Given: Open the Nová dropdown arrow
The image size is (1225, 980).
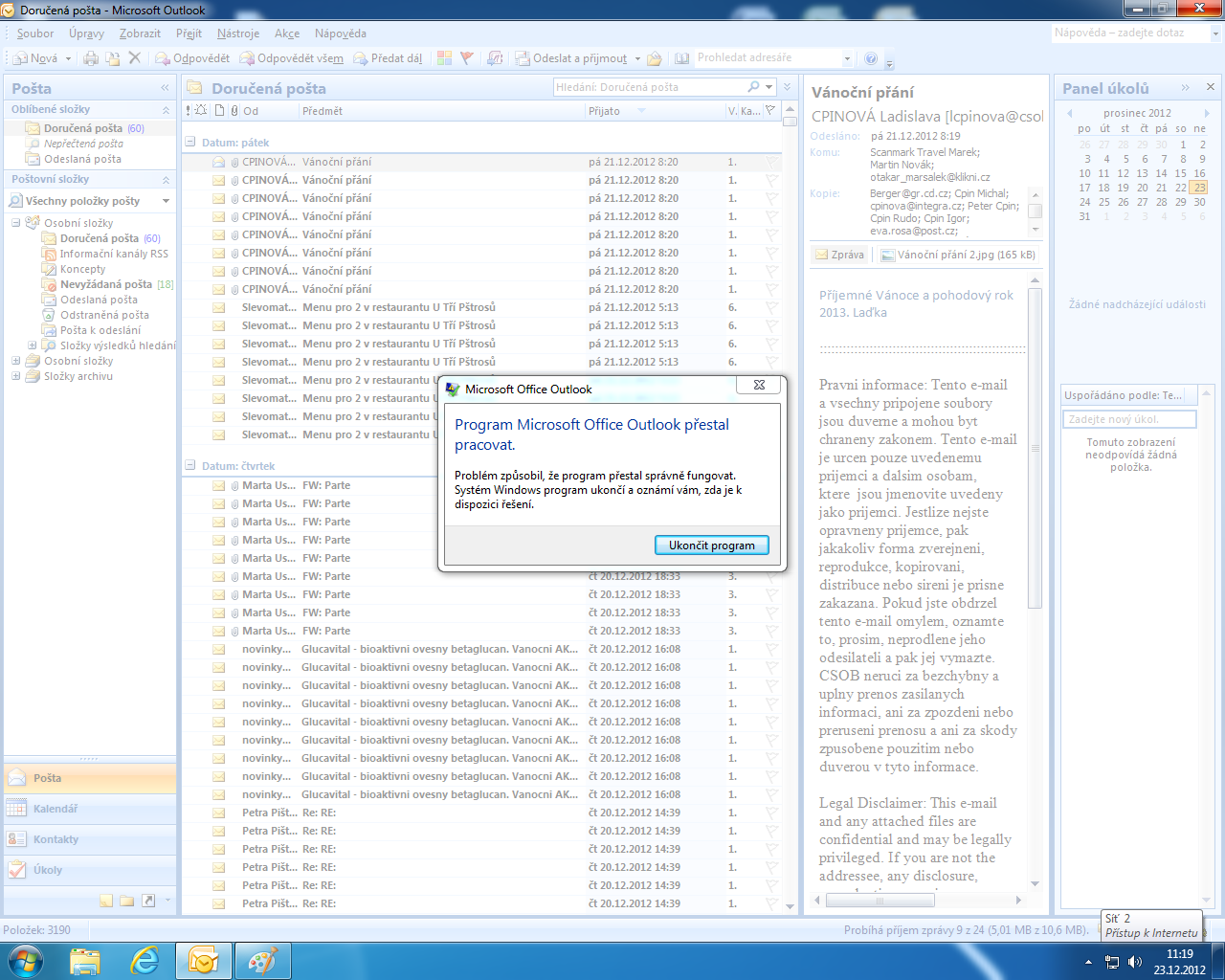Looking at the screenshot, I should 68,58.
